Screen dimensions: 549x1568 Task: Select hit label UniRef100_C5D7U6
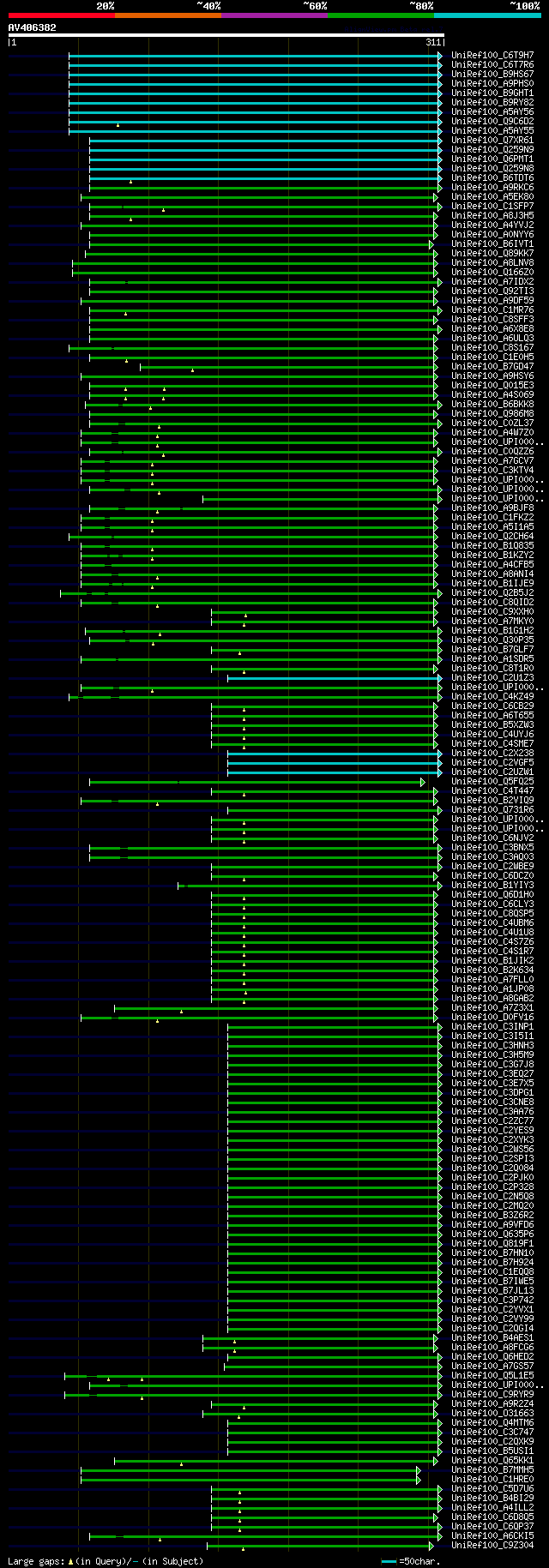[x=492, y=1489]
